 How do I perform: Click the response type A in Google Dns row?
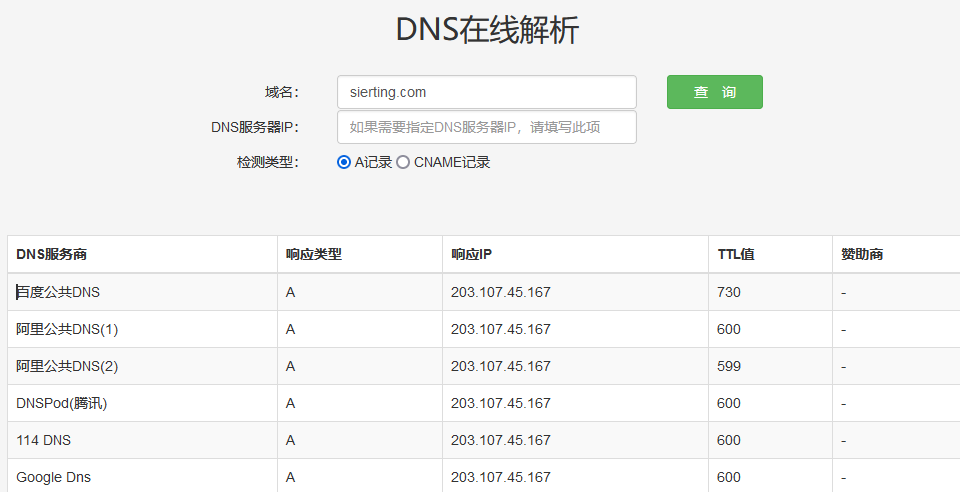coord(290,477)
